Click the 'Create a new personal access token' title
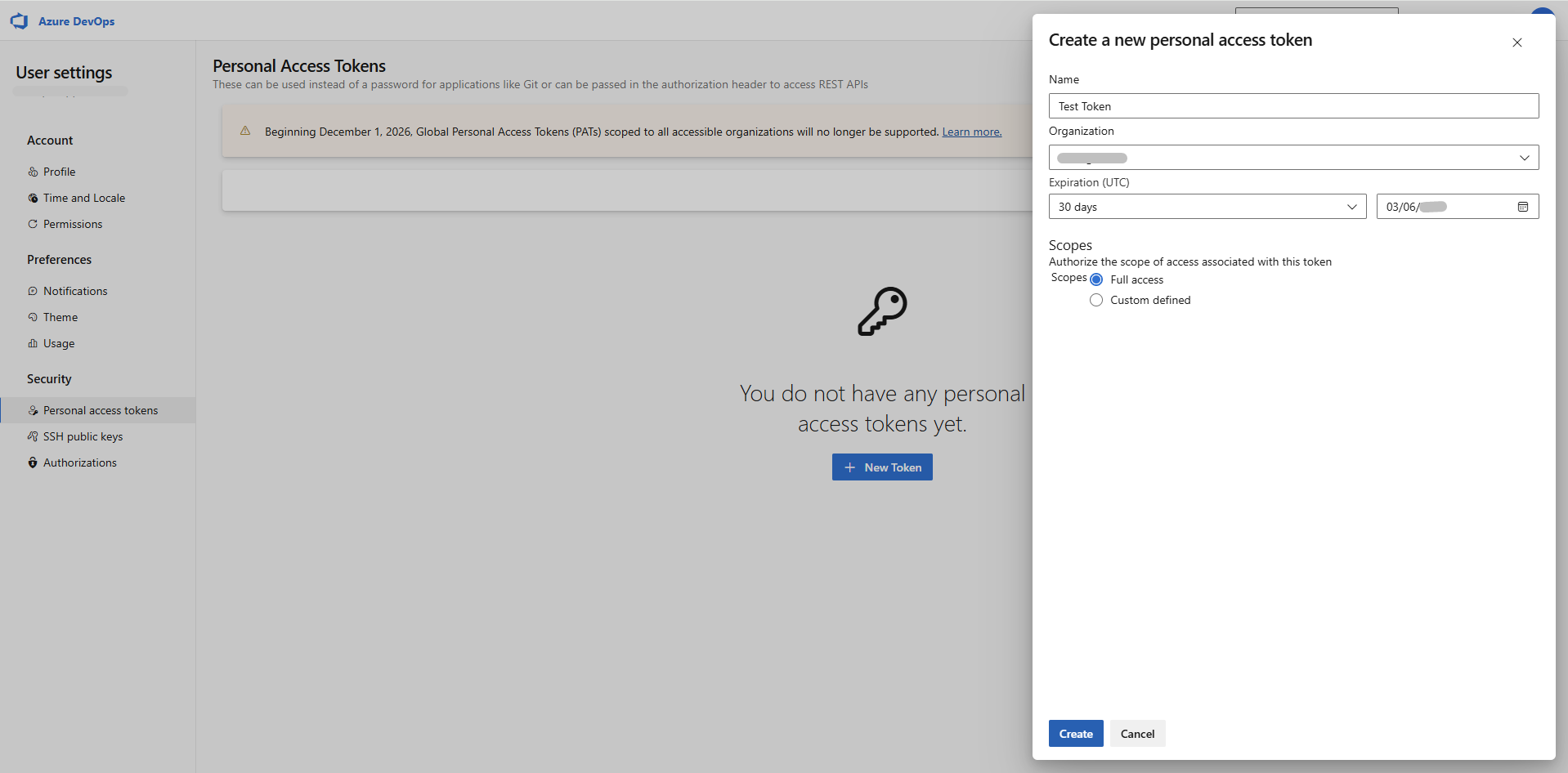This screenshot has height=773, width=1568. [x=1180, y=40]
